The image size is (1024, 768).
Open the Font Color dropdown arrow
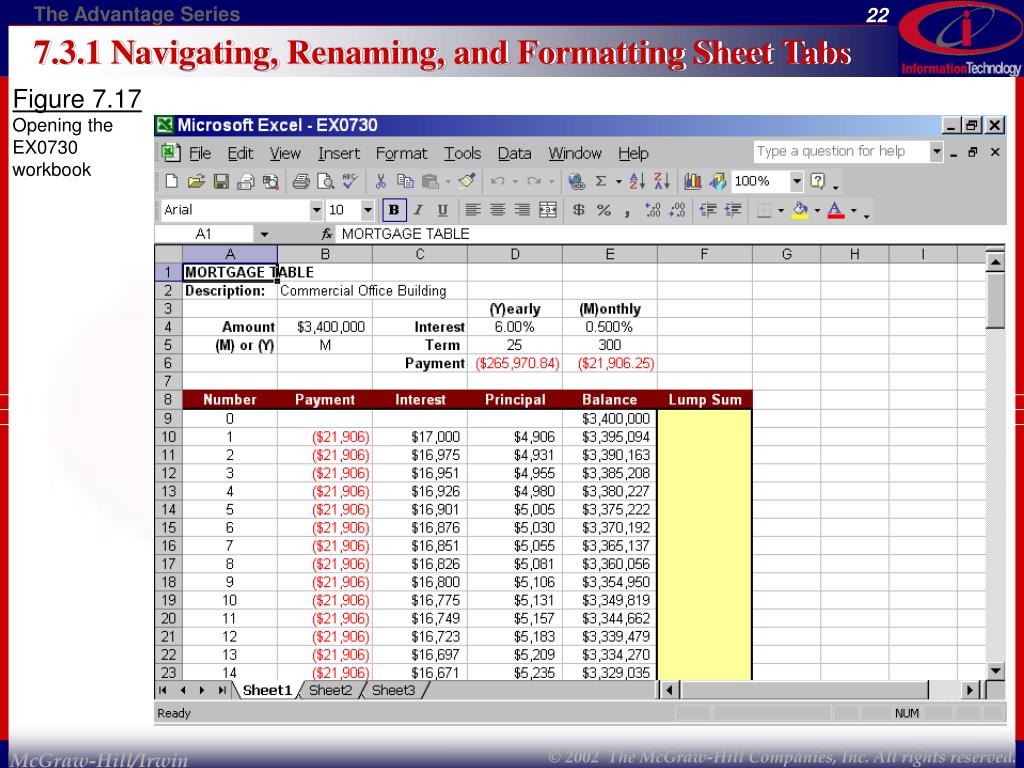point(854,210)
